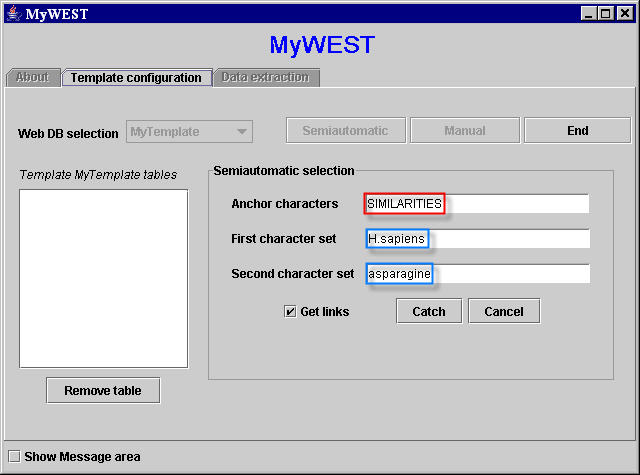Screen dimensions: 640x475
Task: Close the MyWEST window
Action: 625,14
